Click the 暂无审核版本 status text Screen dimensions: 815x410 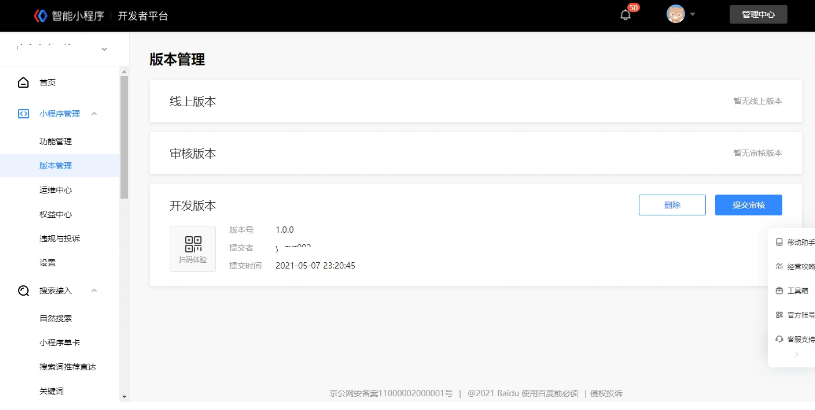click(x=758, y=153)
